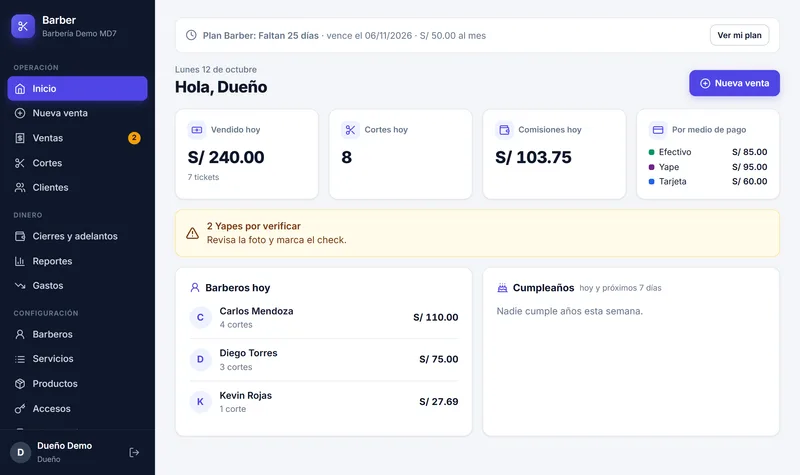Click the Diego Torres barber row
This screenshot has width=800, height=475.
324,360
